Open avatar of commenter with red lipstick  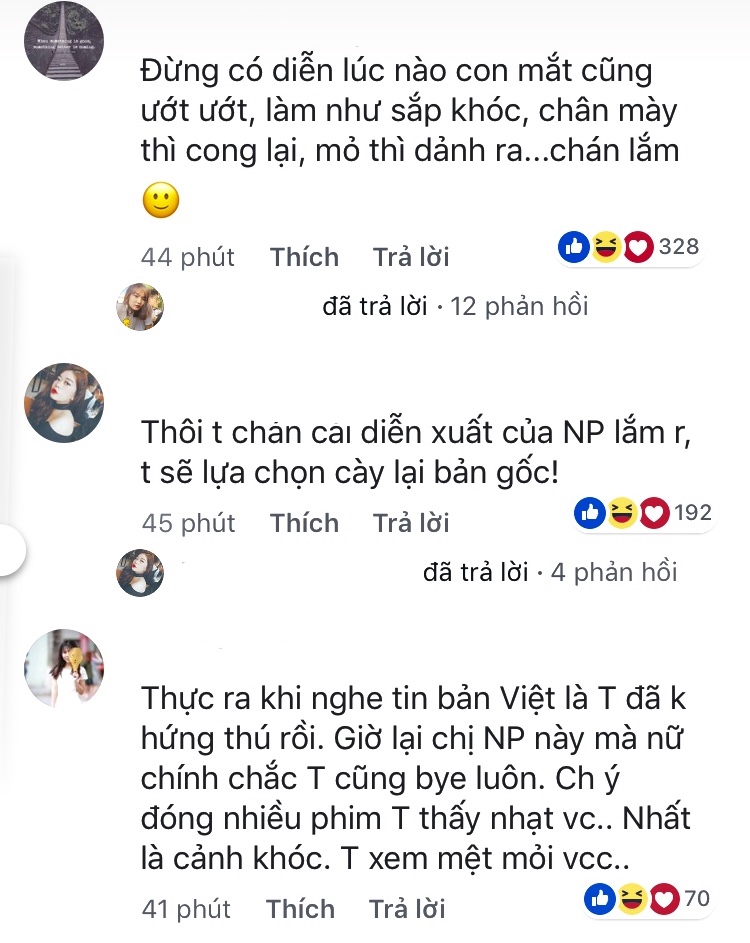64,403
